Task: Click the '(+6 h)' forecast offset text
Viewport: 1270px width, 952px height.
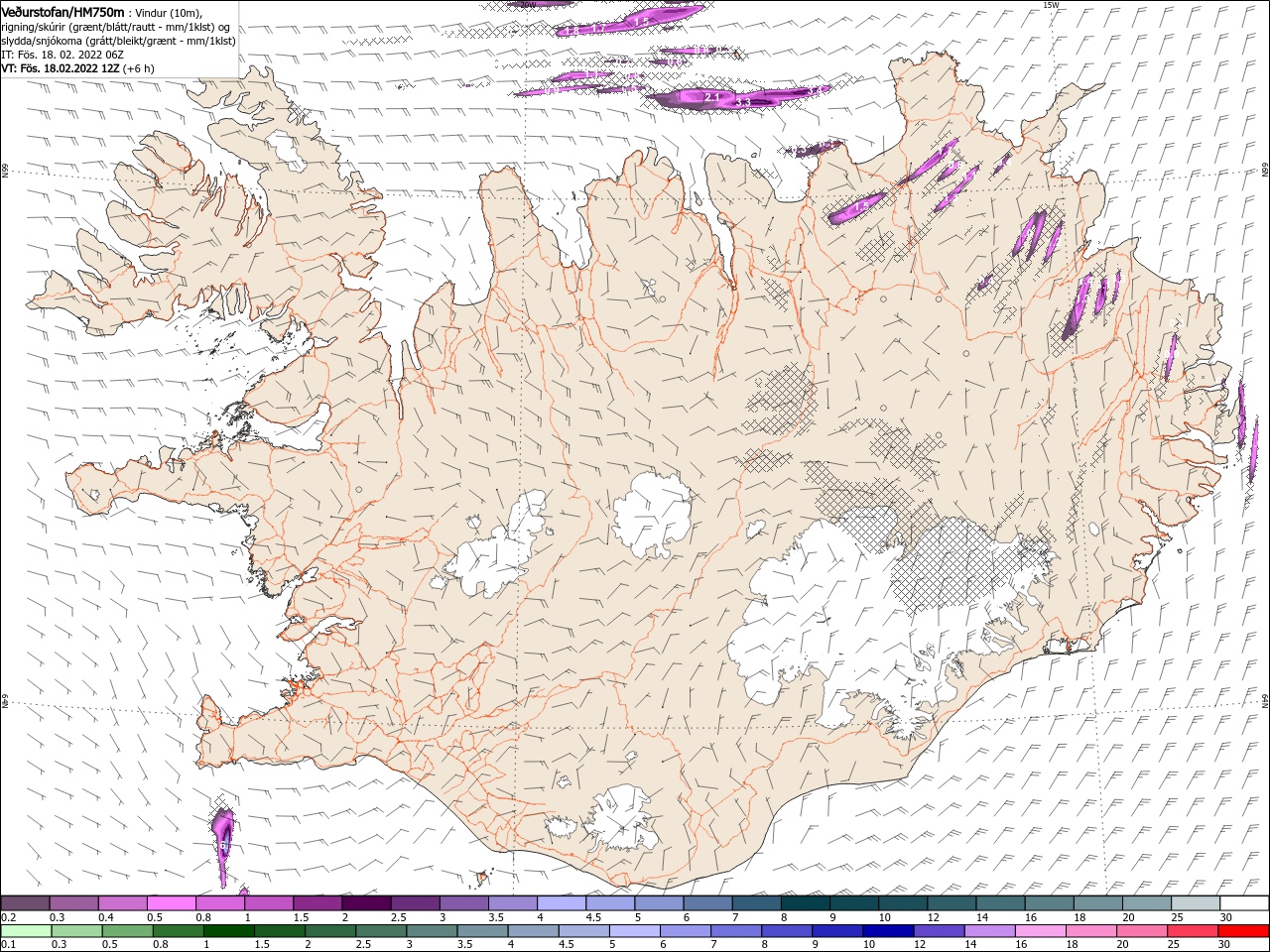Action: click(138, 68)
